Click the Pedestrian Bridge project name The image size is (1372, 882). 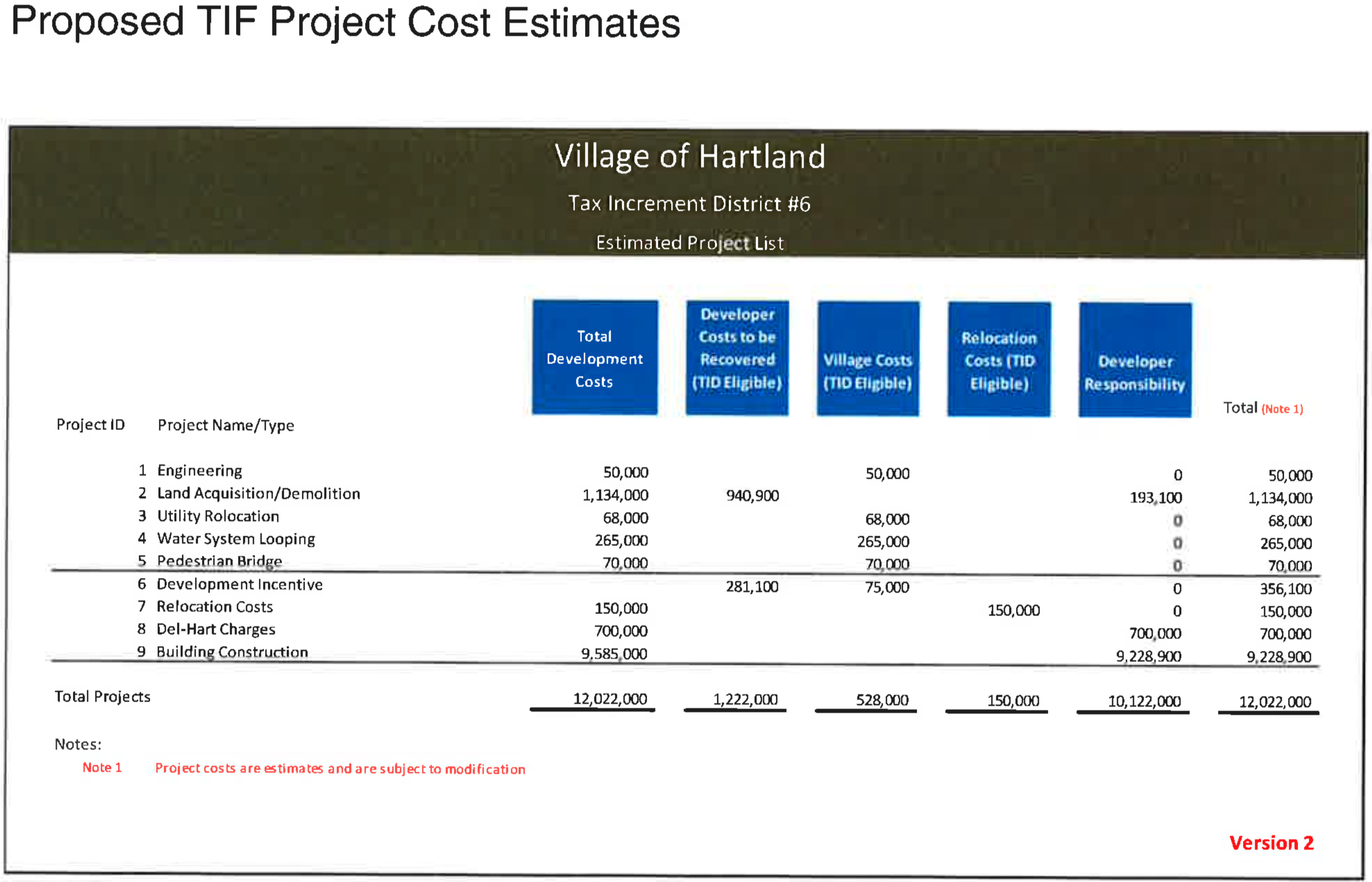pyautogui.click(x=219, y=561)
